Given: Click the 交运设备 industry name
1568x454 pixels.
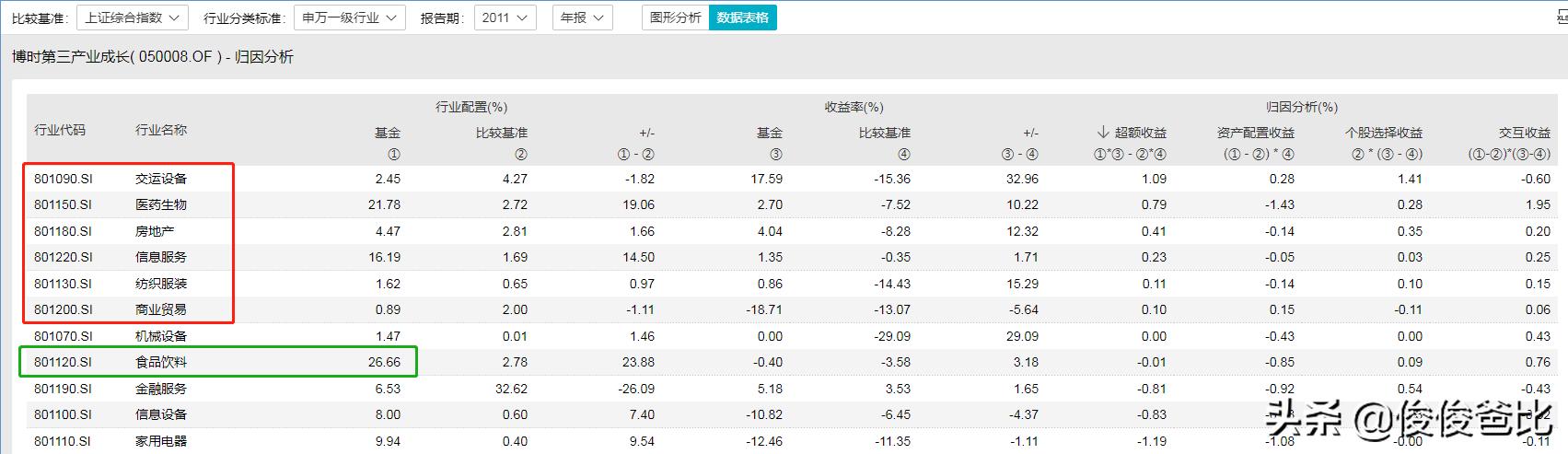Looking at the screenshot, I should point(161,179).
